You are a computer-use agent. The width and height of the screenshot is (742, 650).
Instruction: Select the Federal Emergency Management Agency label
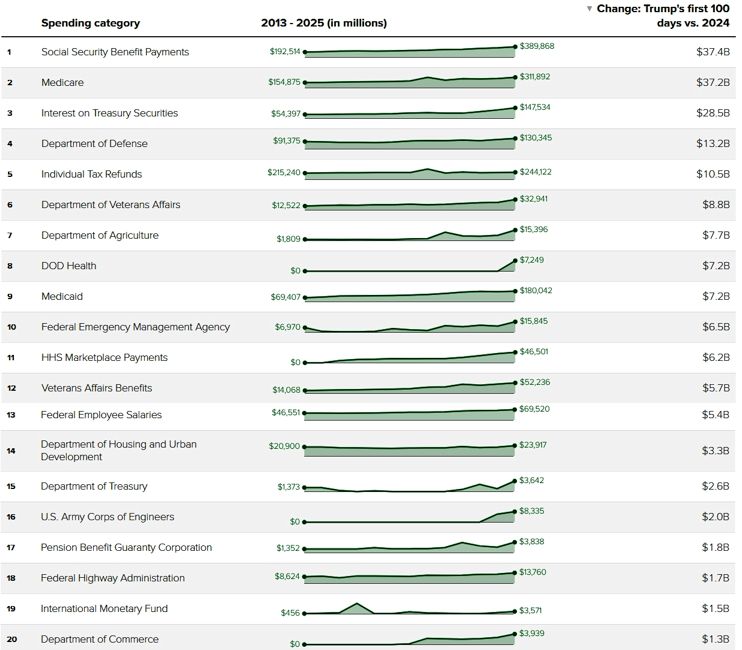click(x=135, y=327)
